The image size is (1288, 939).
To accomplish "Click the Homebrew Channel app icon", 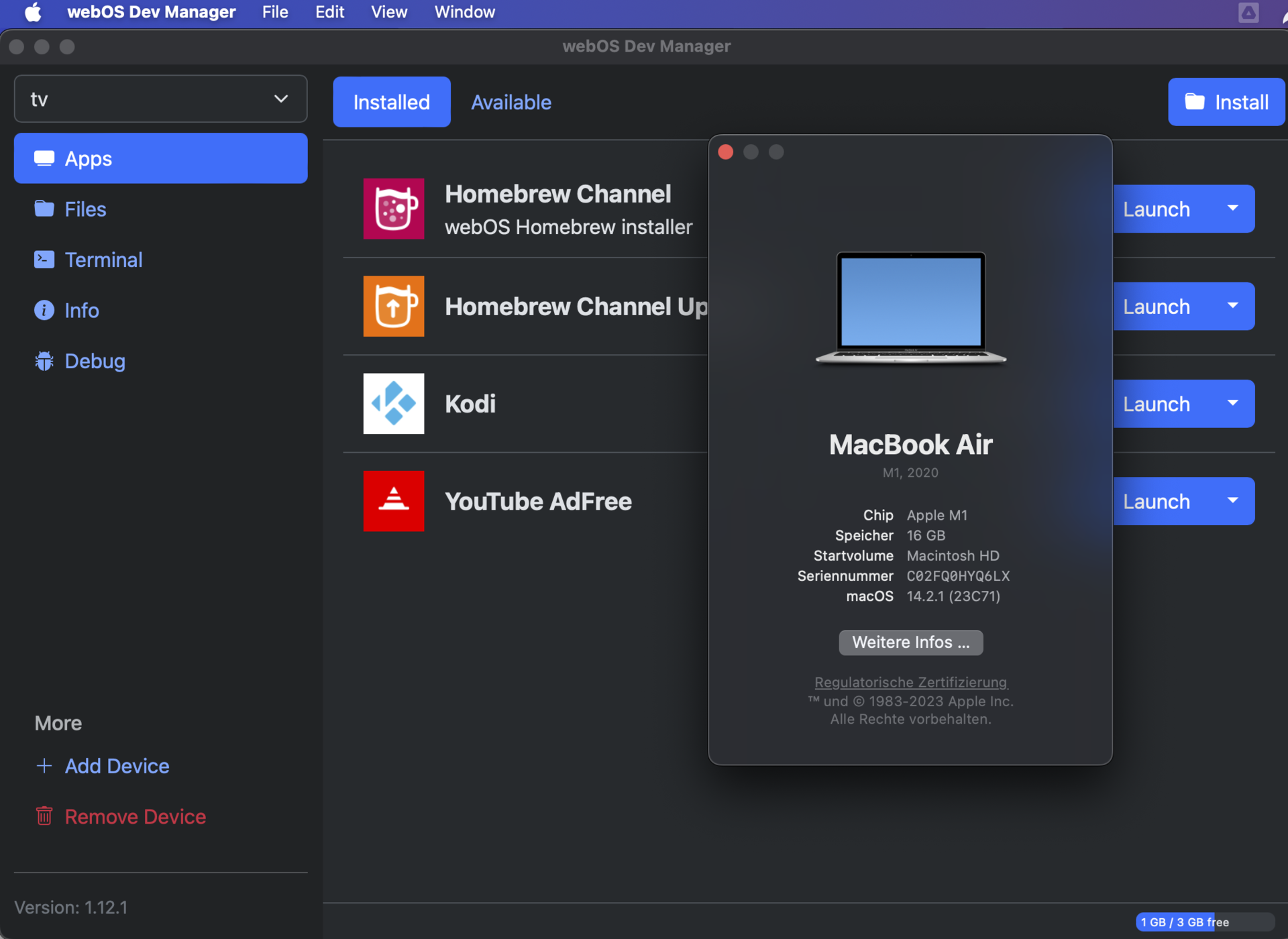I will pyautogui.click(x=393, y=209).
